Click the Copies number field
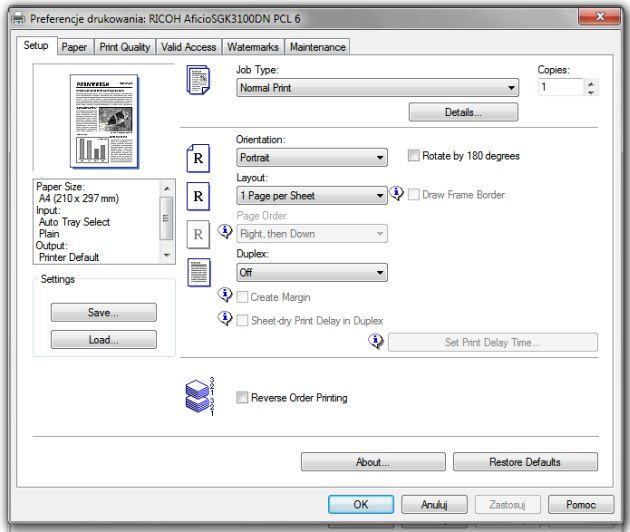This screenshot has height=532, width=630. [560, 87]
